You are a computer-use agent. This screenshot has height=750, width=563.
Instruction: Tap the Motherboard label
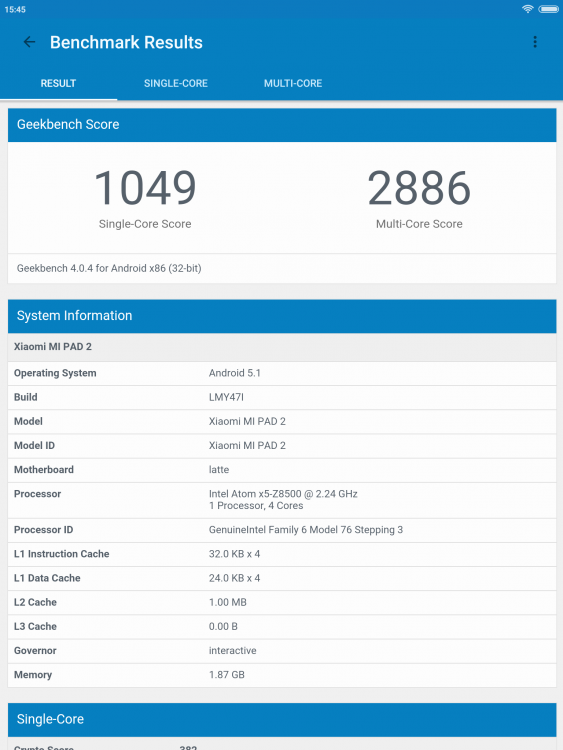[x=44, y=470]
